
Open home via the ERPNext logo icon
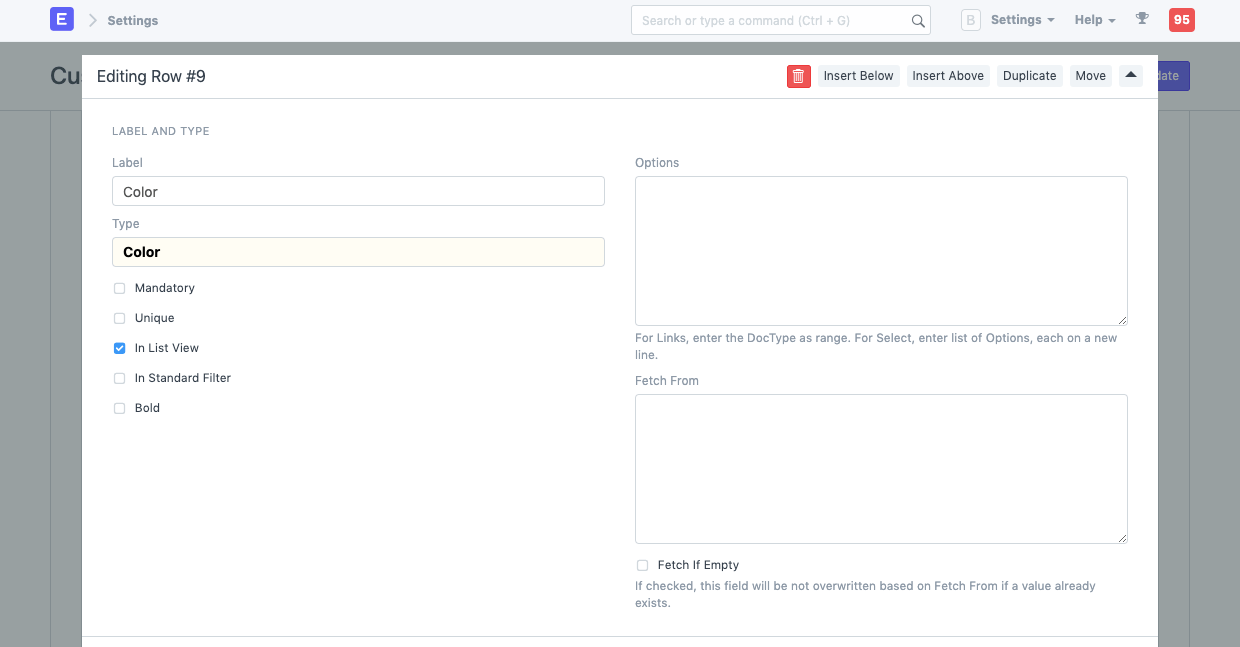[62, 19]
